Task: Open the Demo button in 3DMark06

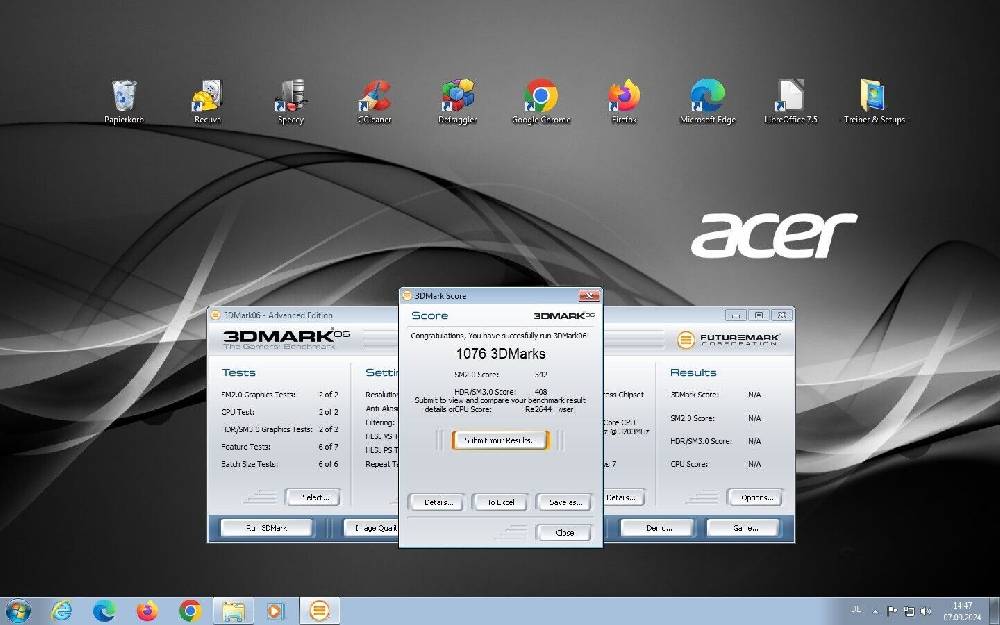Action: click(657, 528)
